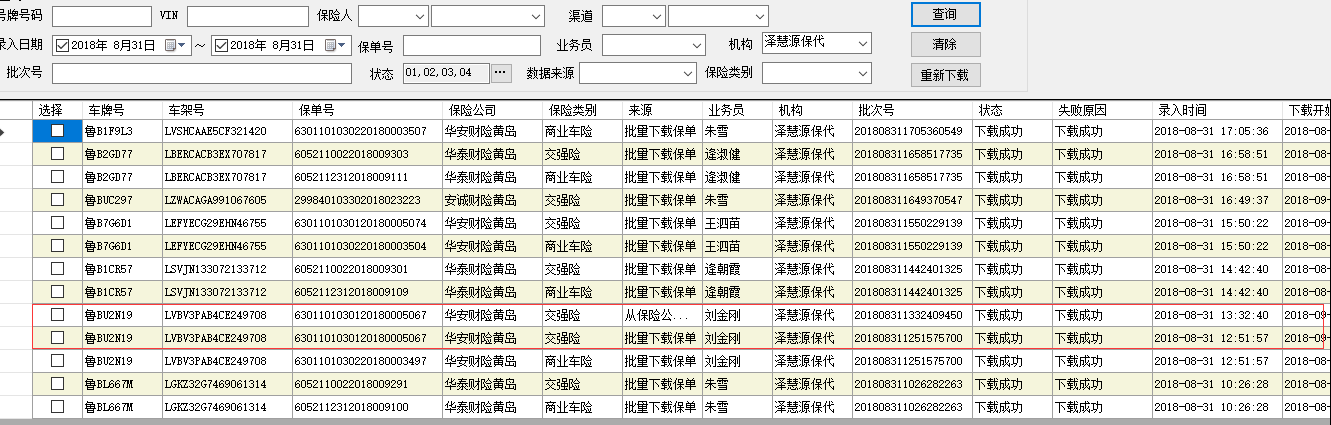Expand the 业务员 dropdown
Screen dimensions: 1331x425
(653, 45)
